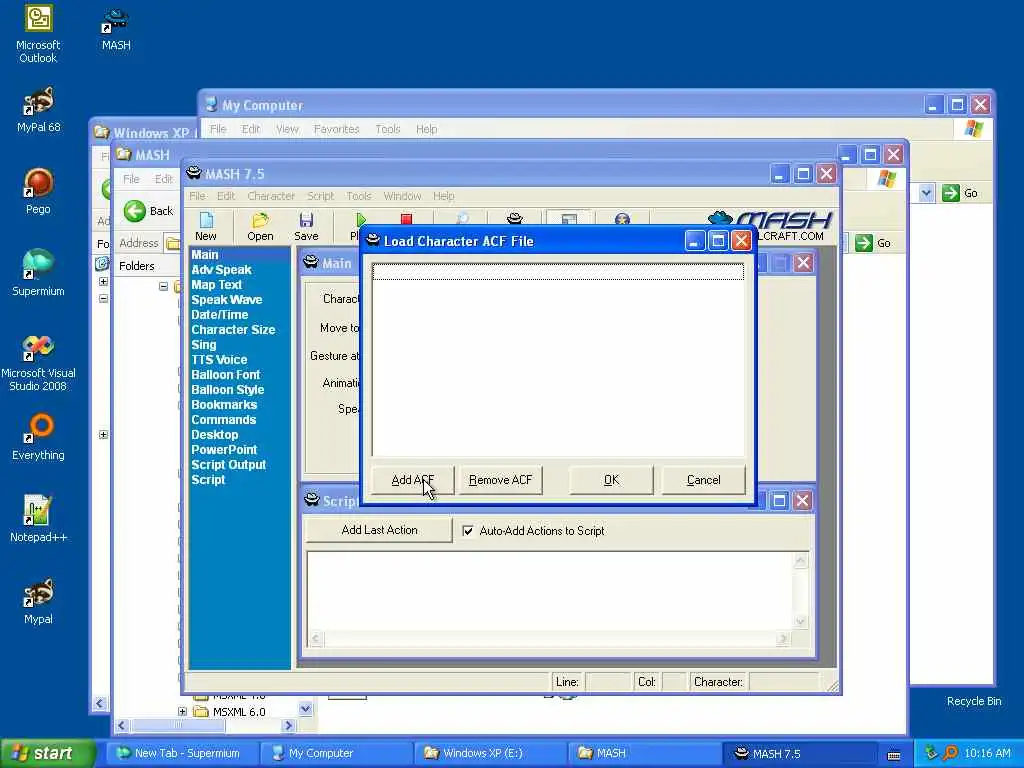Click folder tree horizontal scroll right arrow

[x=289, y=726]
